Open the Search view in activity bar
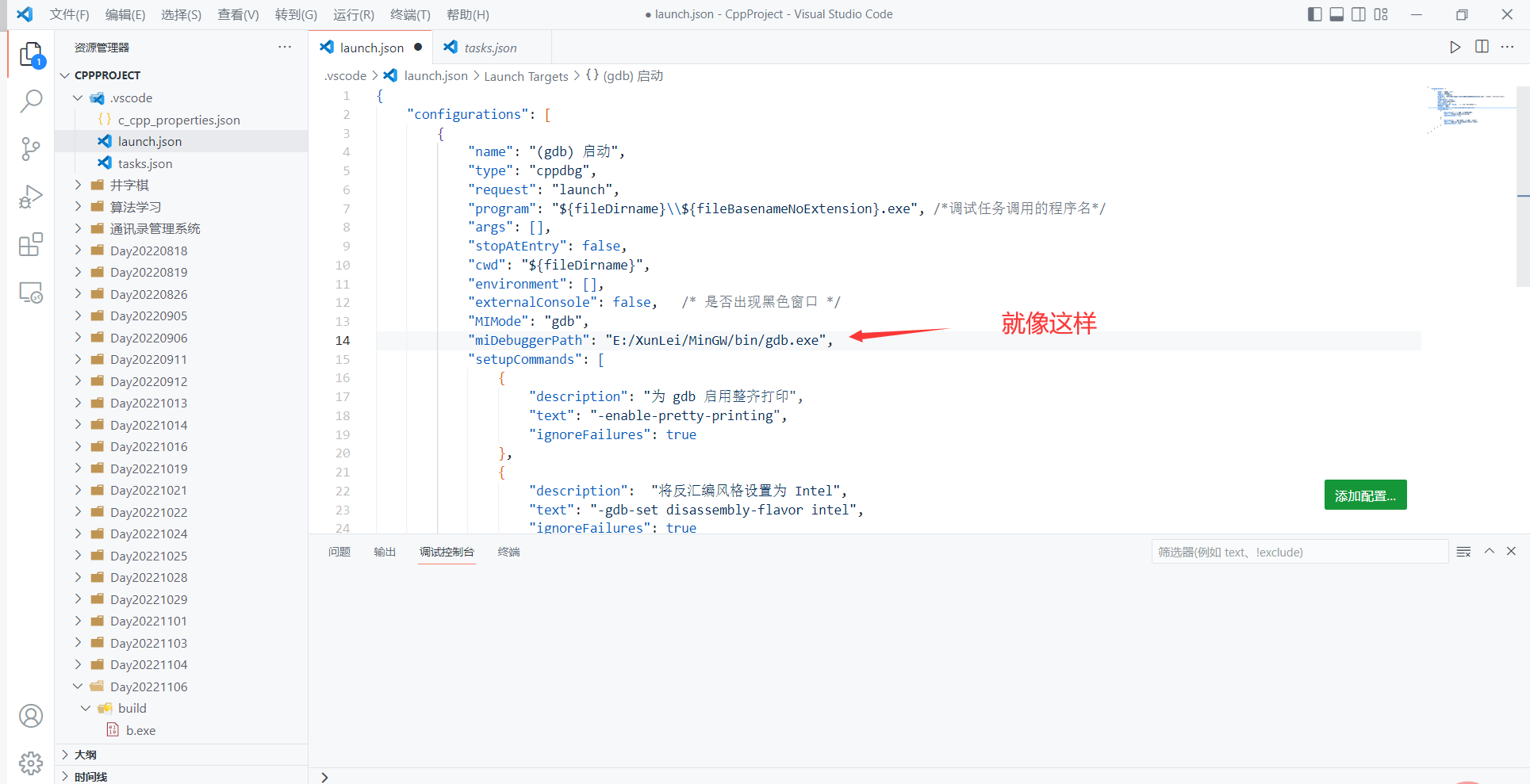The image size is (1530, 784). pyautogui.click(x=31, y=101)
